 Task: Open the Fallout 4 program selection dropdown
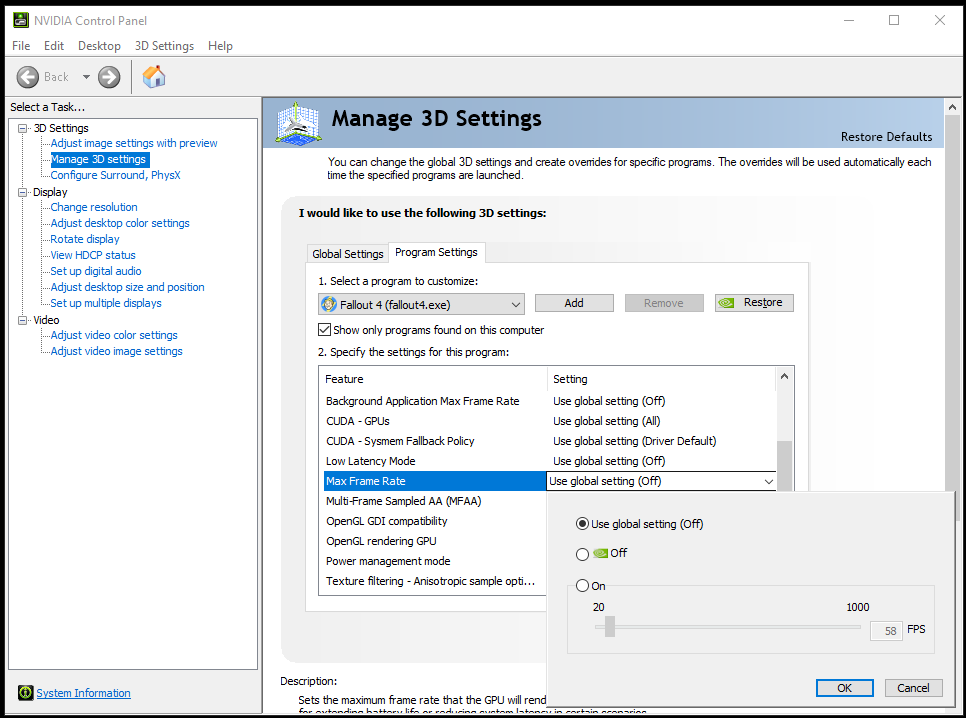[x=515, y=304]
